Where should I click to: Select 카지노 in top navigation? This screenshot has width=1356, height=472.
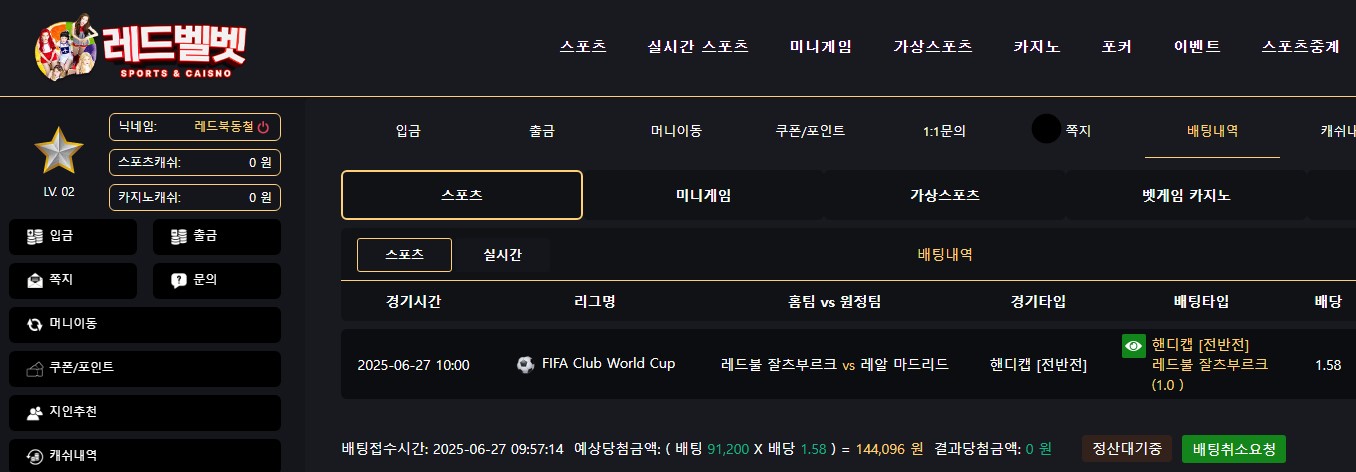[x=1037, y=46]
